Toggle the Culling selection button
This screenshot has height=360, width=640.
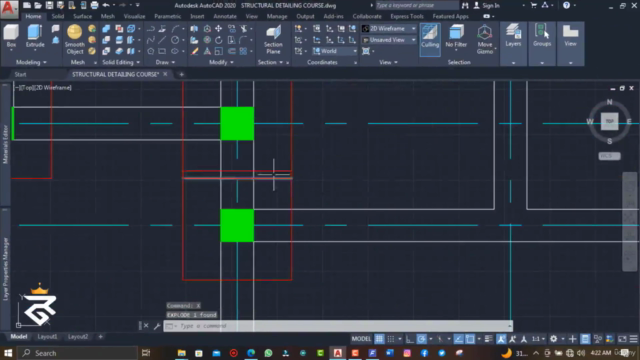[x=430, y=40]
